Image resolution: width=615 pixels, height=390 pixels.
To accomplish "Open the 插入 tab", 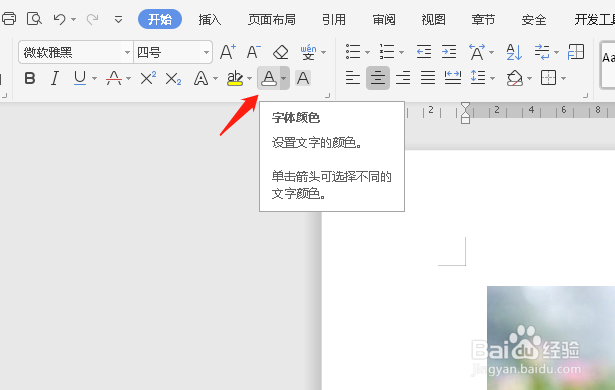I will click(x=209, y=19).
